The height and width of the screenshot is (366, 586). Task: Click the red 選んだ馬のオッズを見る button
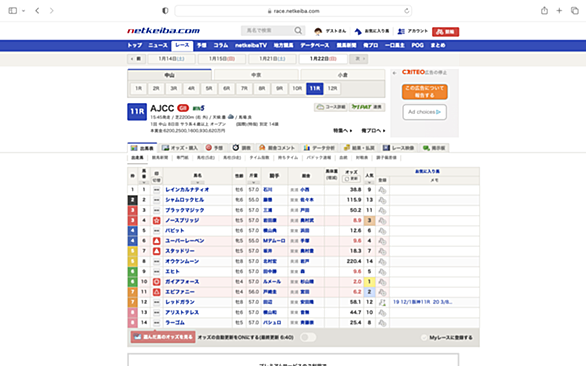click(163, 337)
